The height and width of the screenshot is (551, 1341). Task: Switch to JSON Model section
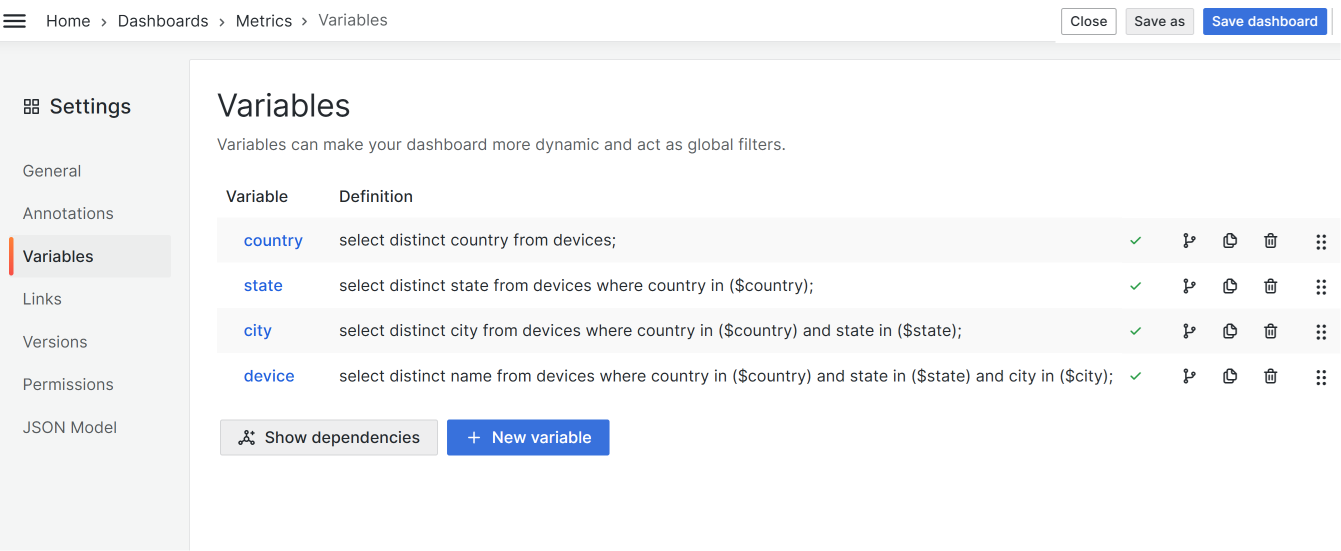70,428
